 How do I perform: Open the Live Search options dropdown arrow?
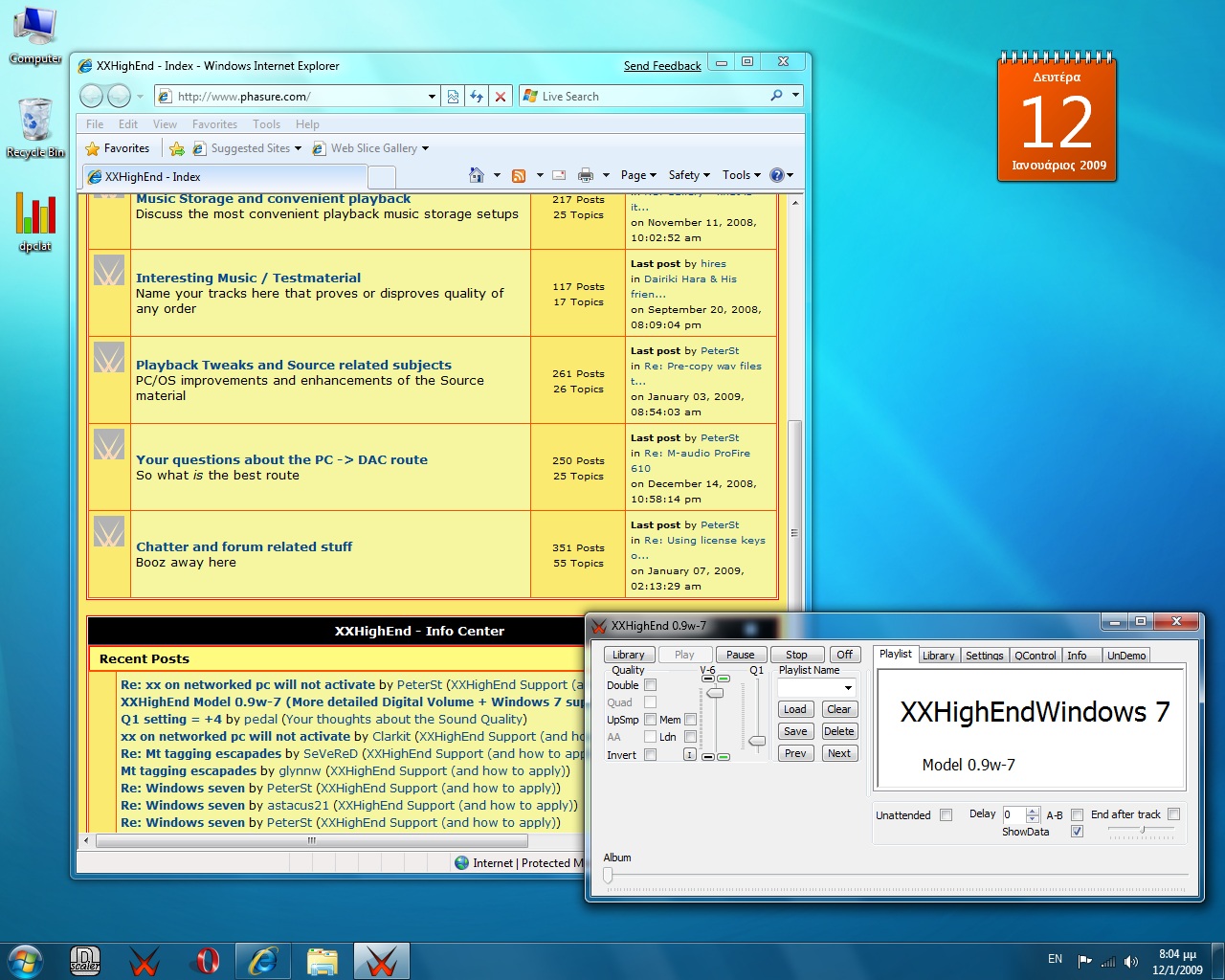[795, 96]
